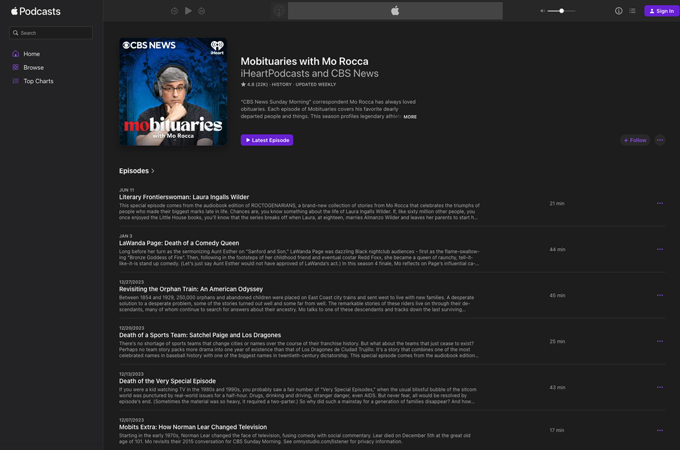This screenshot has width=680, height=450.
Task: Click the Apple Podcasts logo
Action: pyautogui.click(x=36, y=11)
